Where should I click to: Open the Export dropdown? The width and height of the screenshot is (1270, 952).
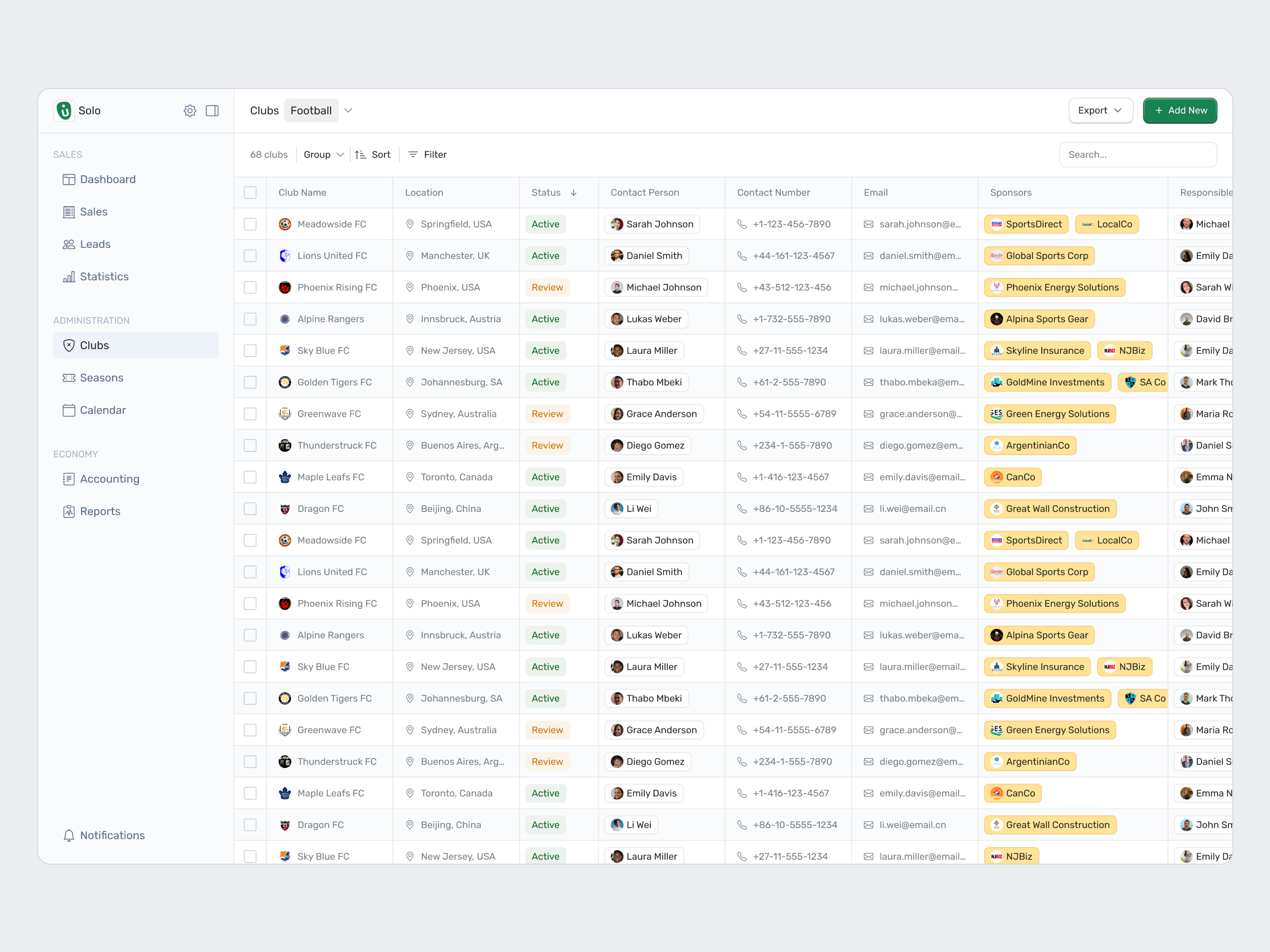point(1101,110)
